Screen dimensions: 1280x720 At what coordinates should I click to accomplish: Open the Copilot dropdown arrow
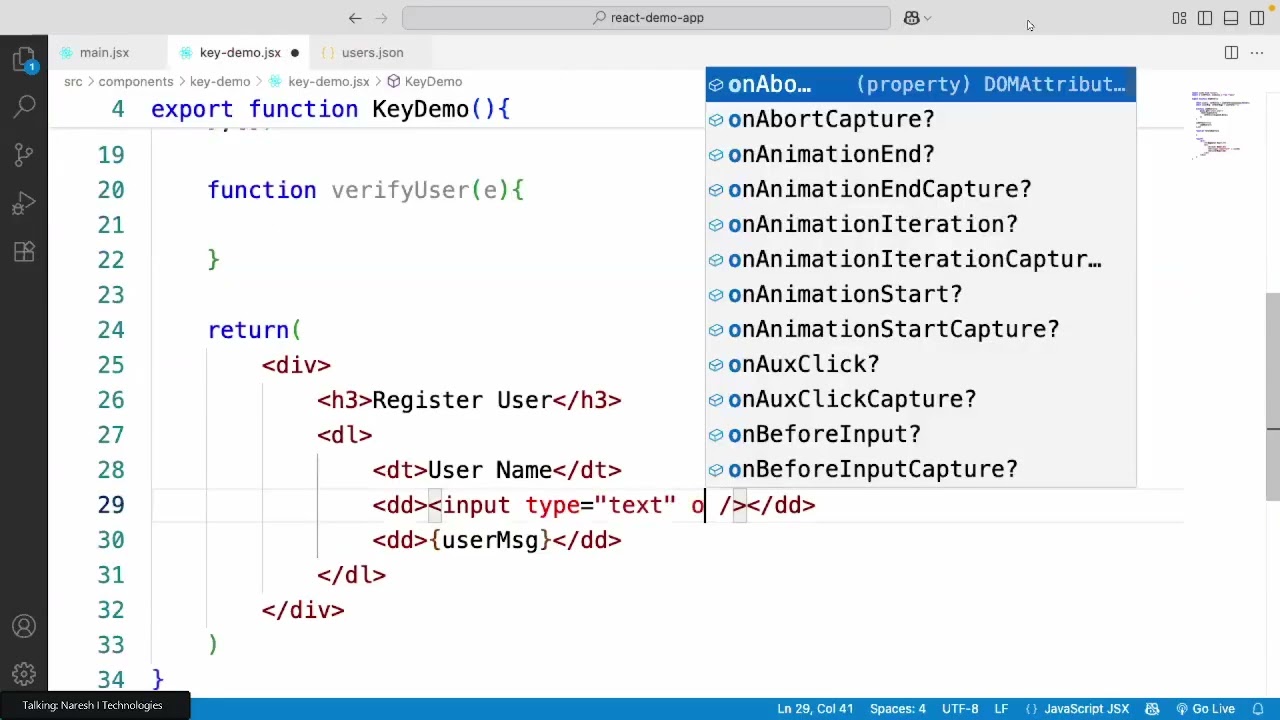click(x=928, y=18)
